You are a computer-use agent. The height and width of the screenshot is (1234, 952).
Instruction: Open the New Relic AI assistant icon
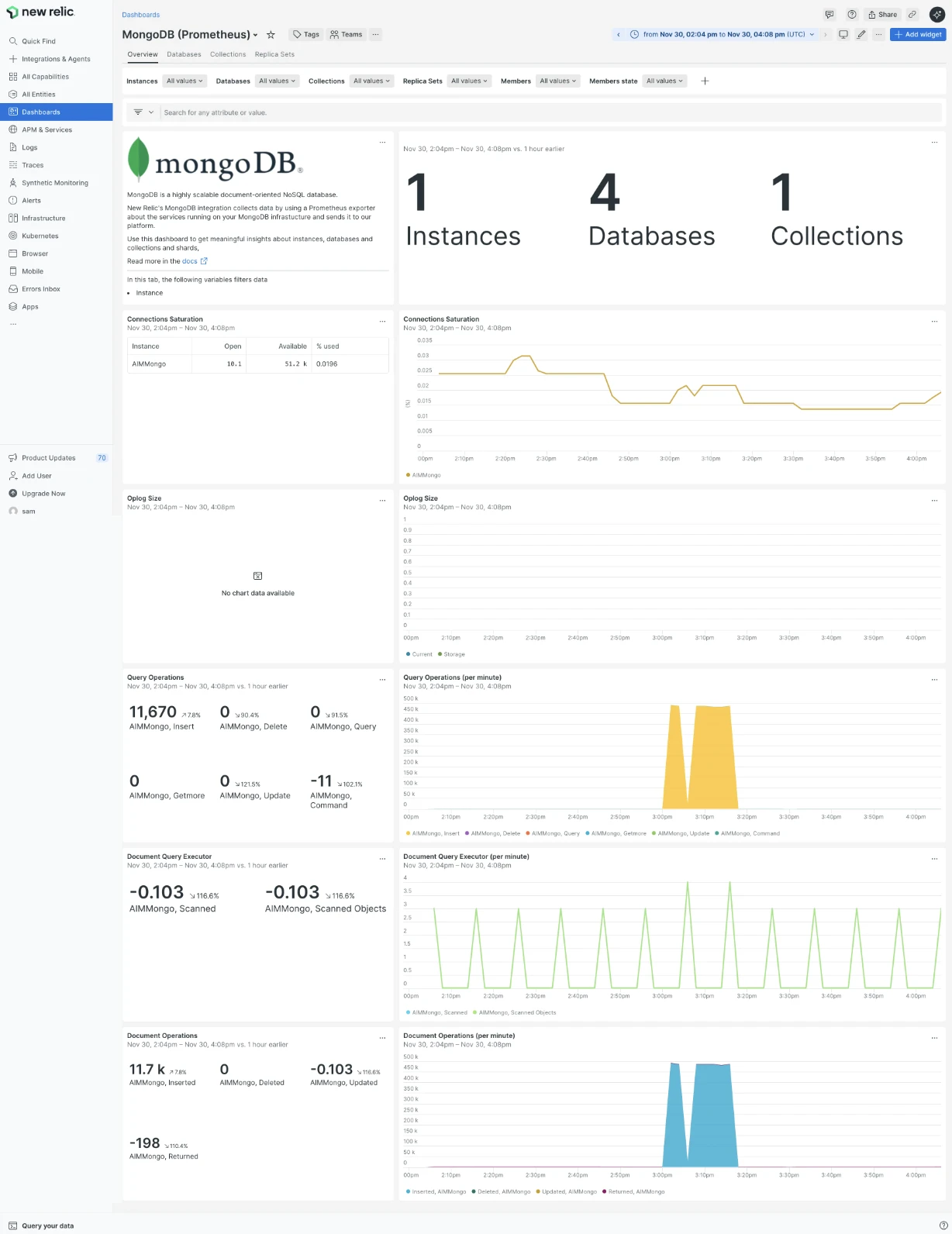[936, 15]
